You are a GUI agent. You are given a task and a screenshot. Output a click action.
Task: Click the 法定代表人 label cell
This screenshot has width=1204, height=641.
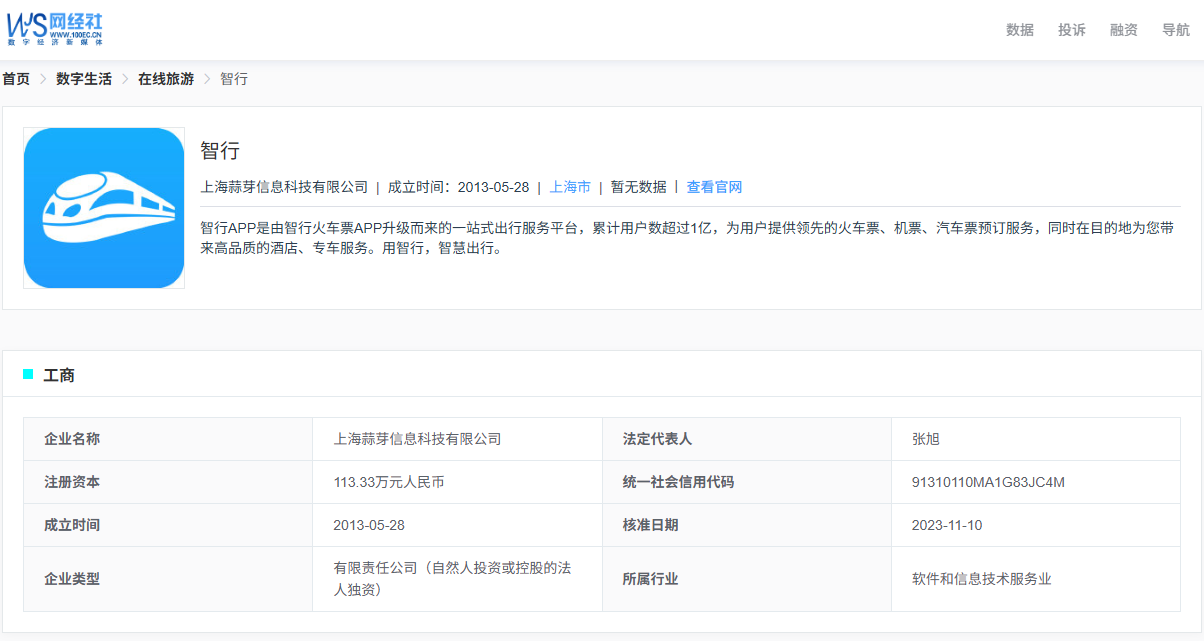coord(747,439)
